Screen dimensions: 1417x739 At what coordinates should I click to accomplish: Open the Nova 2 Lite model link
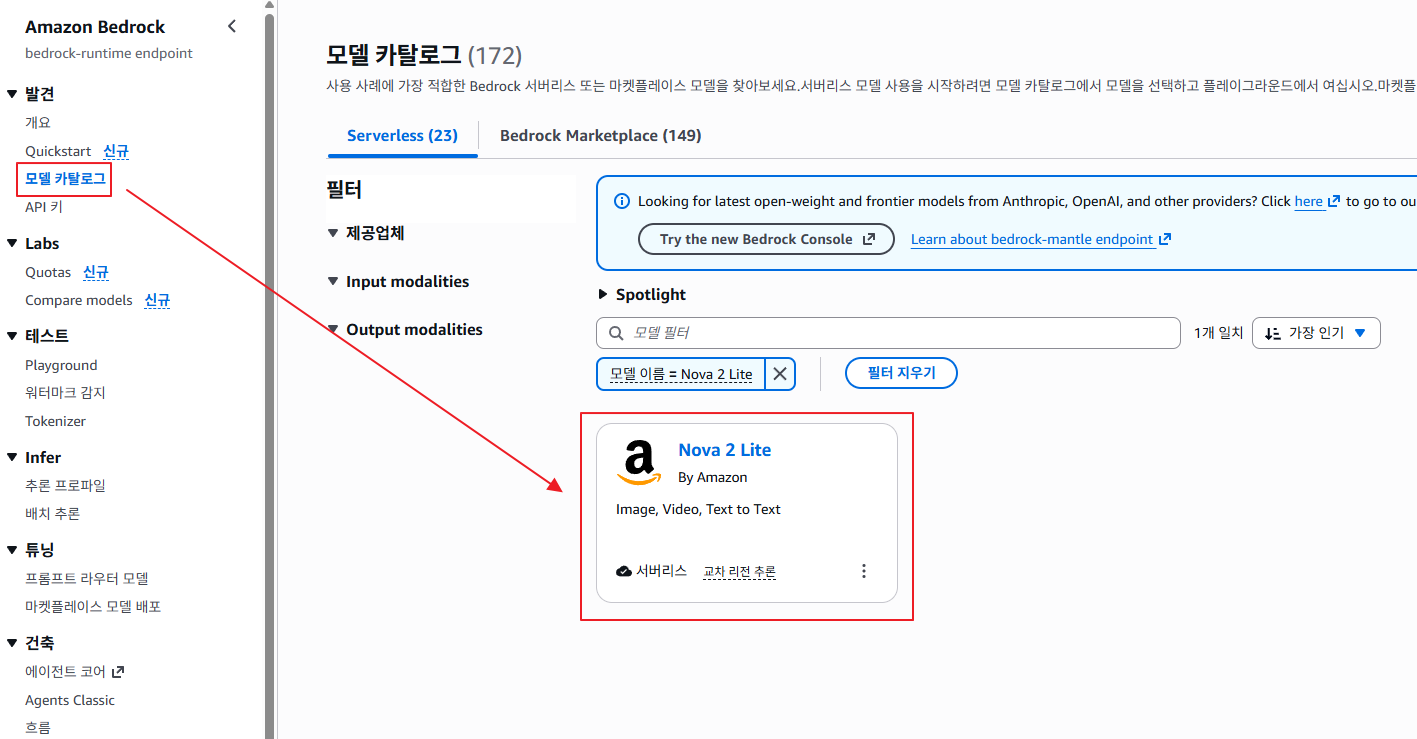point(724,450)
